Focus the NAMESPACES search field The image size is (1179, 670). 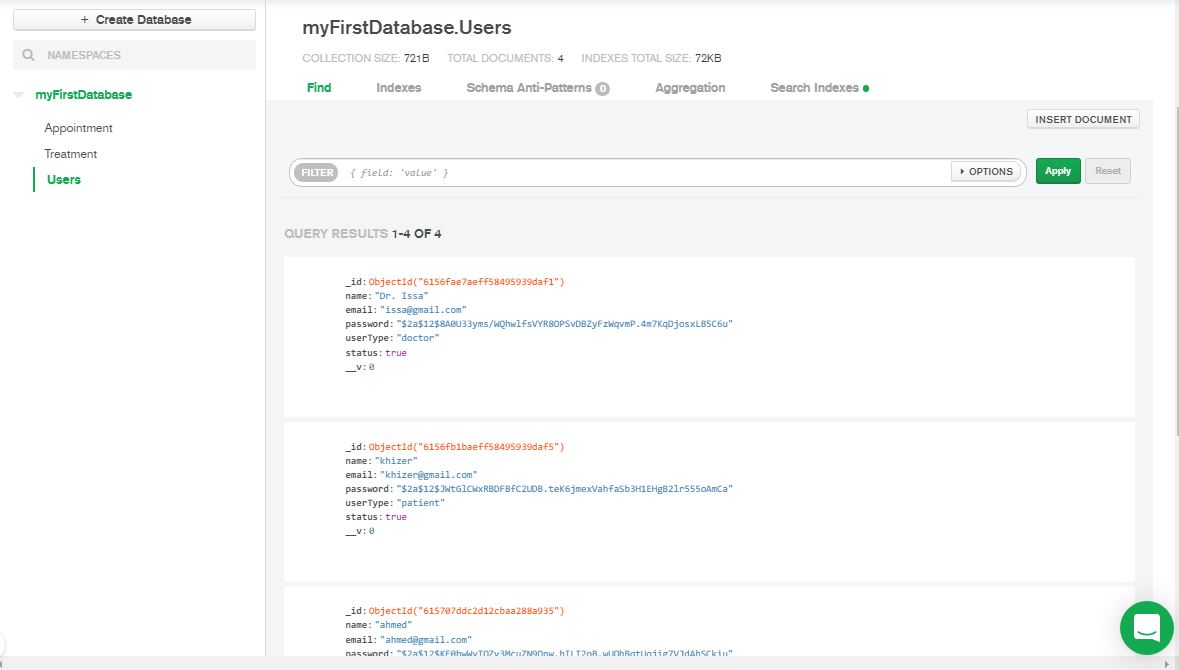coord(135,55)
